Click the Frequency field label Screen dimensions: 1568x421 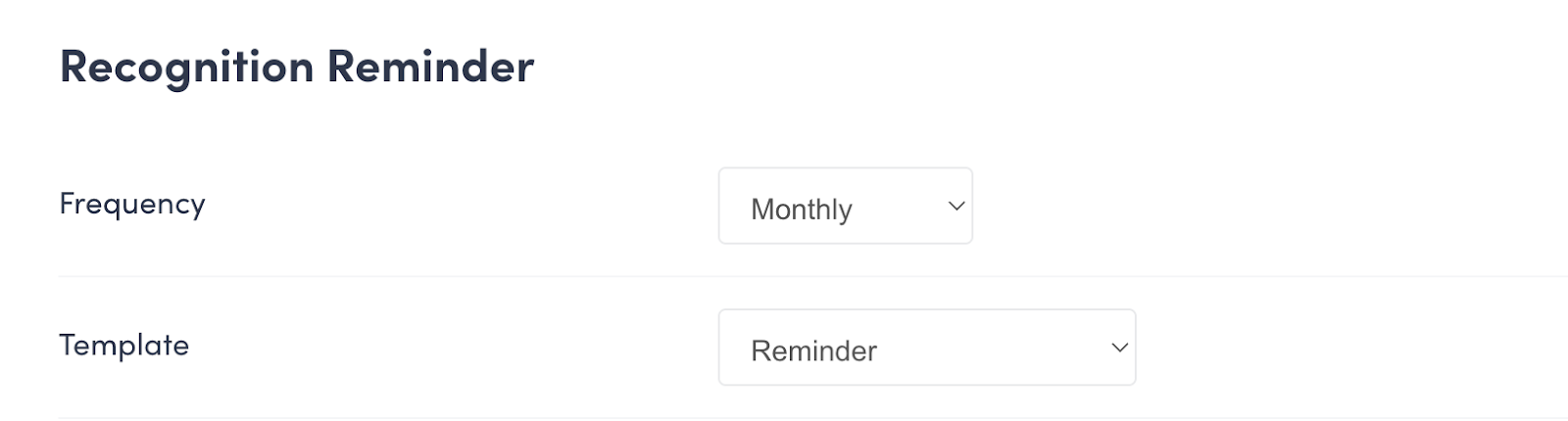(x=132, y=204)
